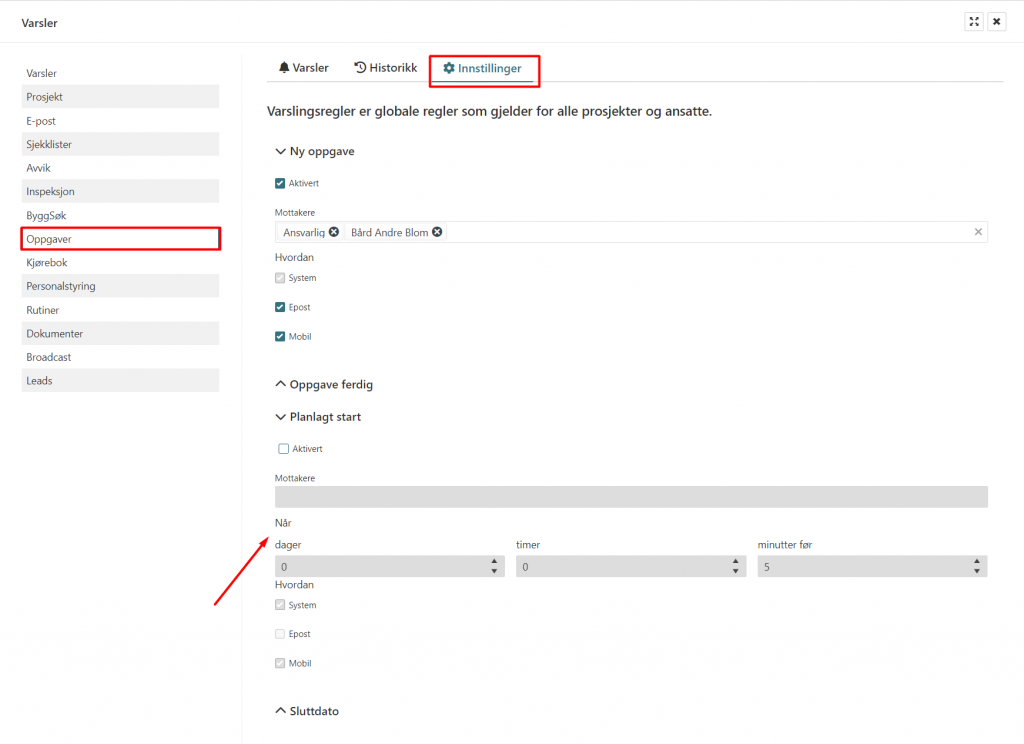Clear all recipients in Mottakere field
1024x744 pixels.
978,232
